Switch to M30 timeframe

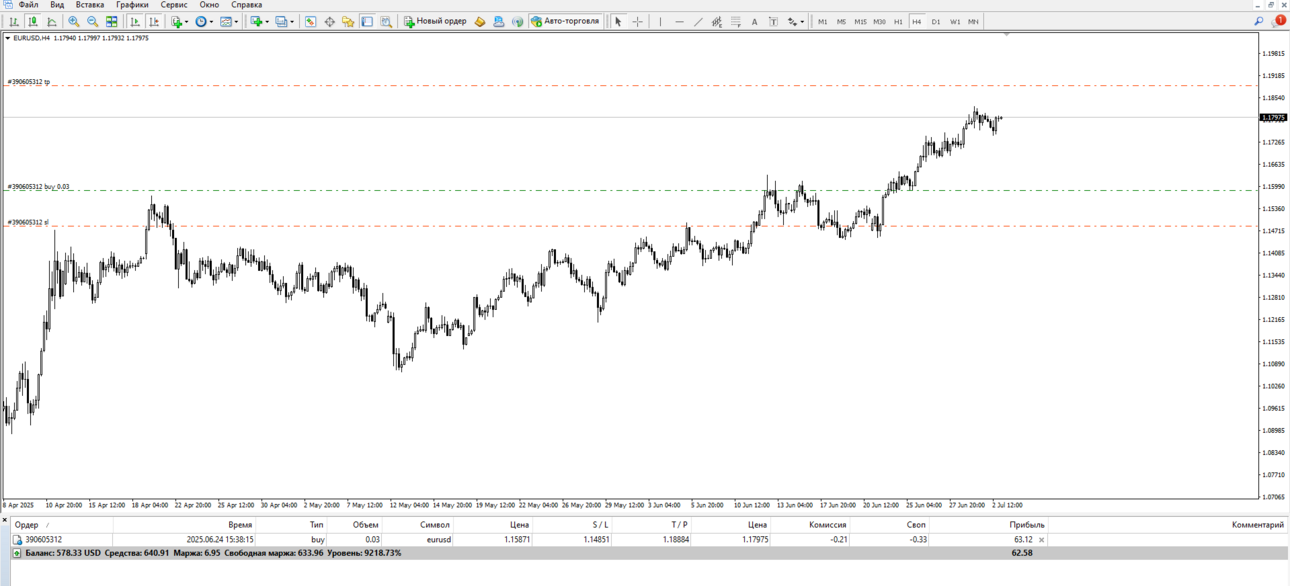tap(879, 21)
